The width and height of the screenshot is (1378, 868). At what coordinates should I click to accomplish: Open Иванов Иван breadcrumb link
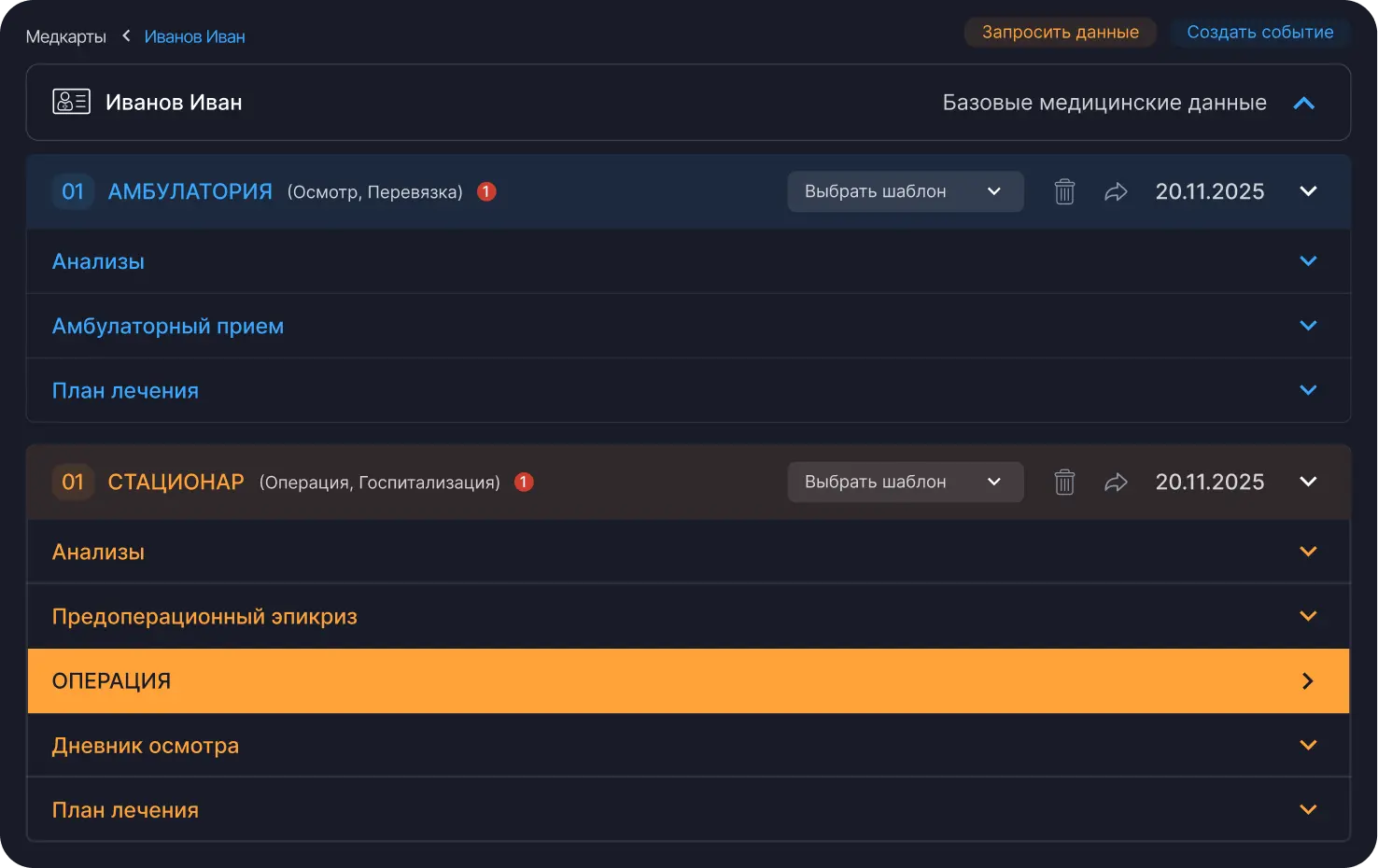pyautogui.click(x=194, y=36)
